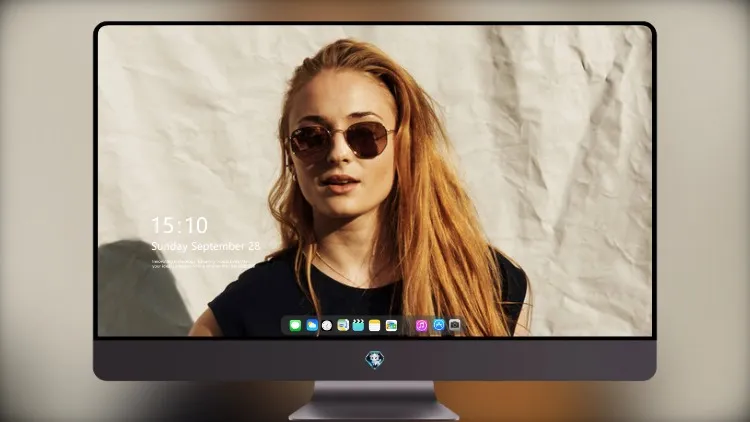Click the logo badge on monitor chin

tap(375, 360)
